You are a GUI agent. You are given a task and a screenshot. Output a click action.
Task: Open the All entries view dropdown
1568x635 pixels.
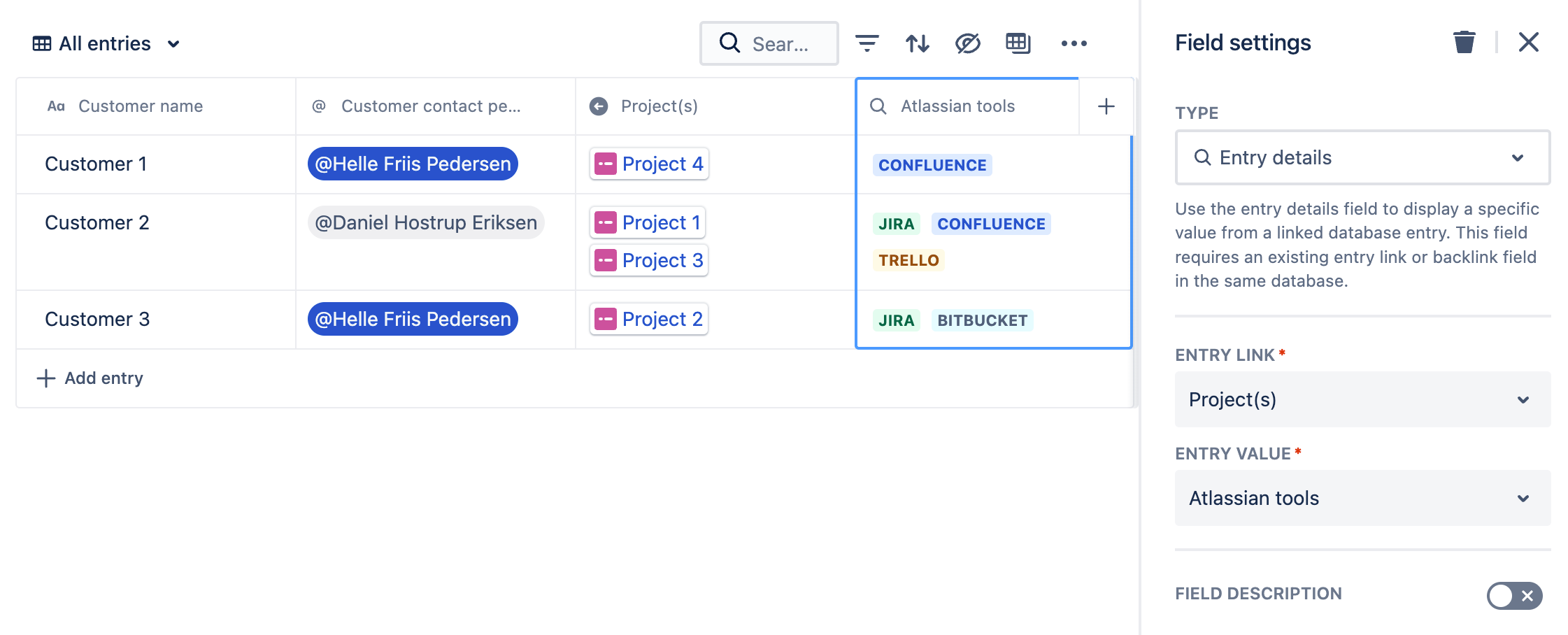click(x=106, y=43)
